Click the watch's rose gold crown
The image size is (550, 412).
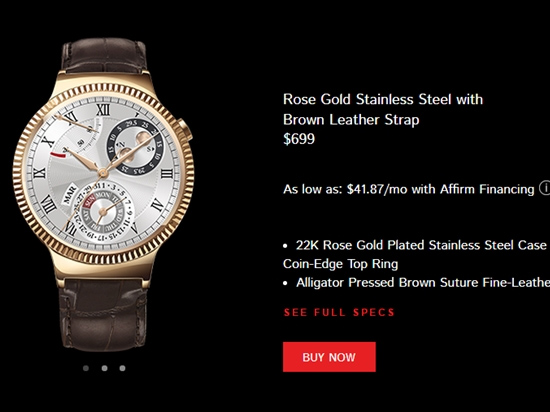pos(185,130)
